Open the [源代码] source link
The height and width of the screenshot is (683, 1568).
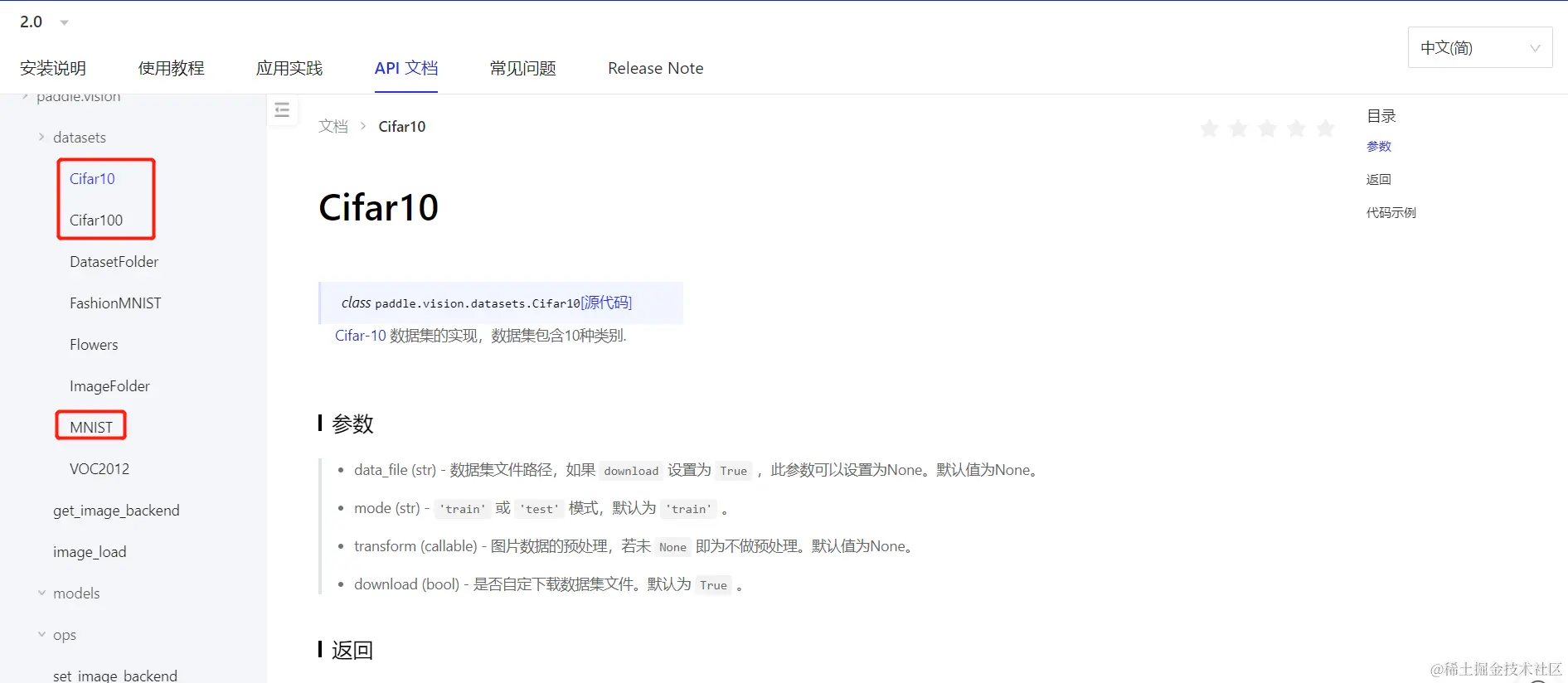pyautogui.click(x=606, y=303)
